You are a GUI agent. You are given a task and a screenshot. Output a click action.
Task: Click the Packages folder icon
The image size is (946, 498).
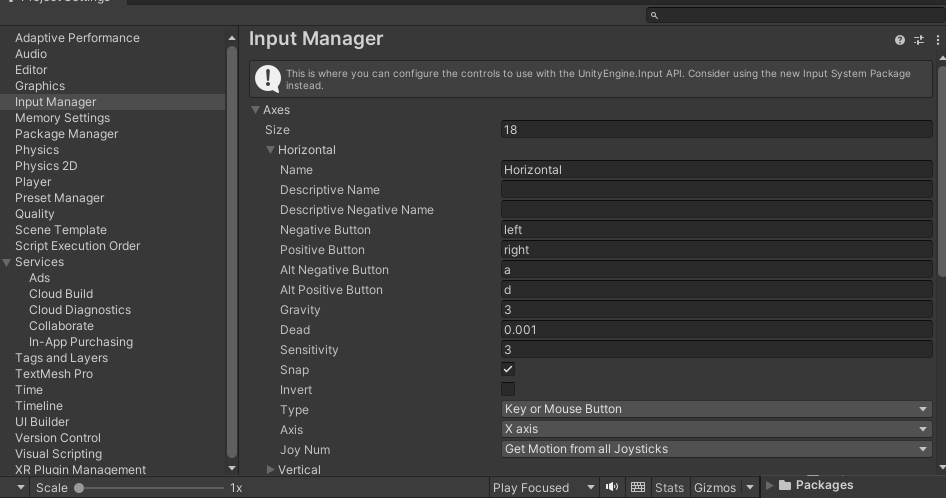tap(785, 485)
